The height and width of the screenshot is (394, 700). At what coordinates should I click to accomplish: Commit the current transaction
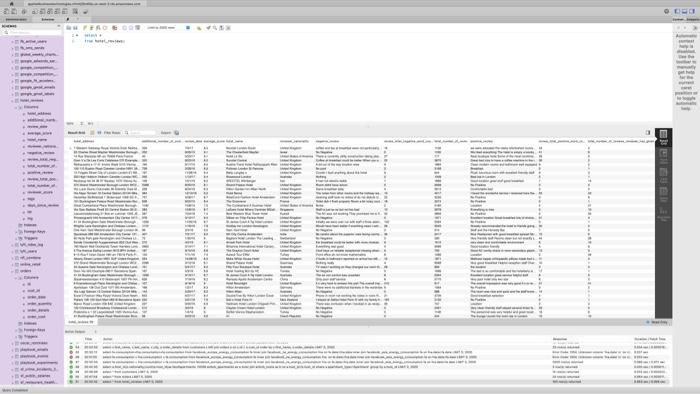point(125,28)
